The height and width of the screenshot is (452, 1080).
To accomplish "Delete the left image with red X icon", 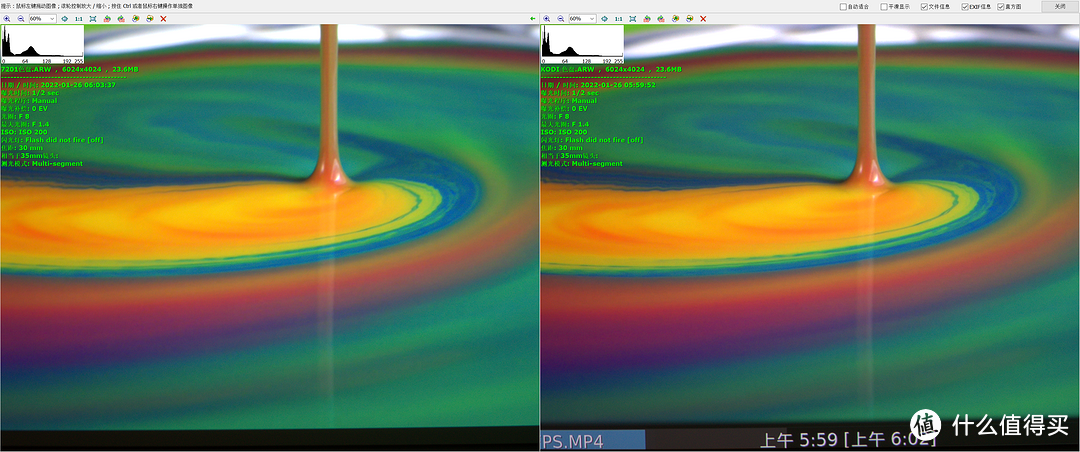I will [x=163, y=19].
